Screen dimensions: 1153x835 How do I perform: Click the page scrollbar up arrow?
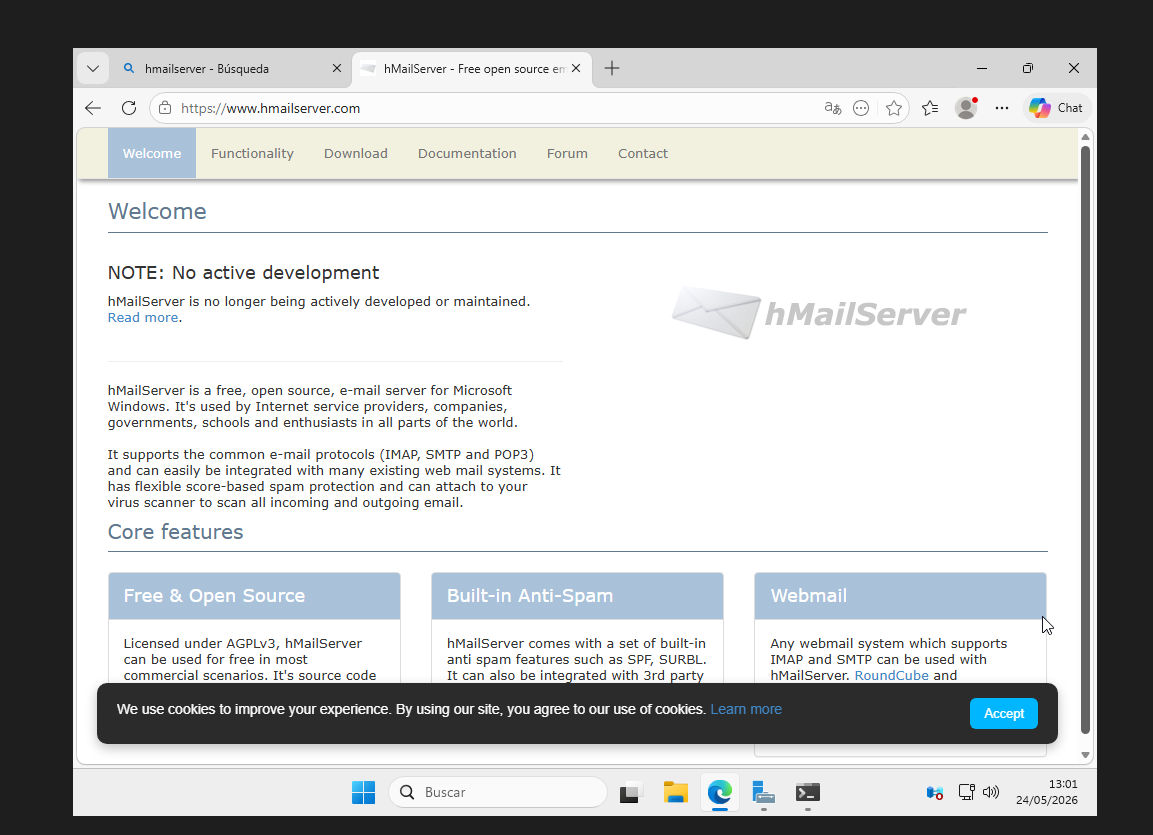pos(1085,137)
